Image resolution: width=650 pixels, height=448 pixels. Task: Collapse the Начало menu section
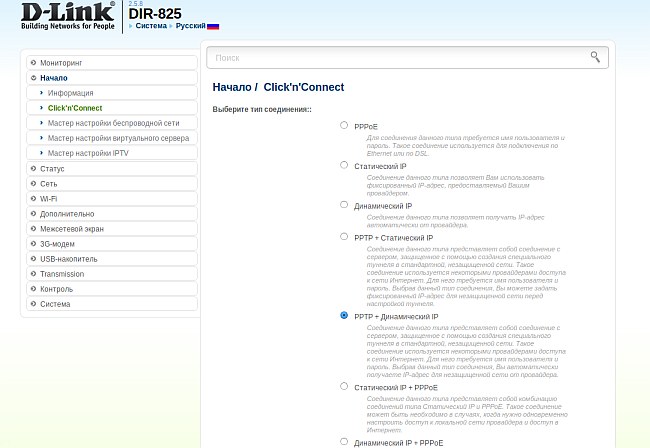coord(112,78)
